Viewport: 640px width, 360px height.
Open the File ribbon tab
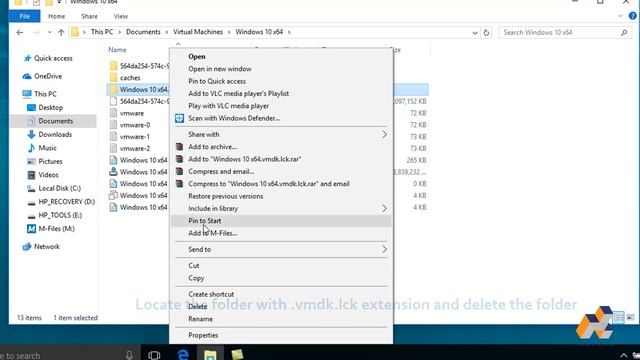[x=24, y=16]
